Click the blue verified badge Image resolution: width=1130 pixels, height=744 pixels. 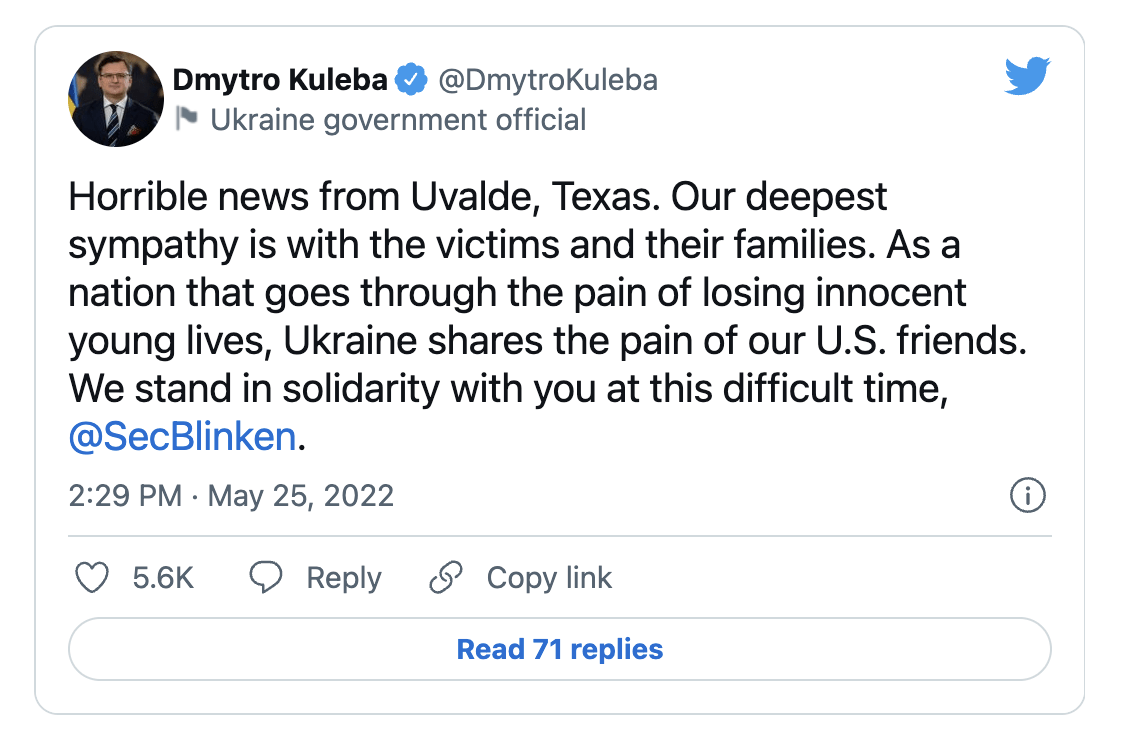pyautogui.click(x=411, y=79)
